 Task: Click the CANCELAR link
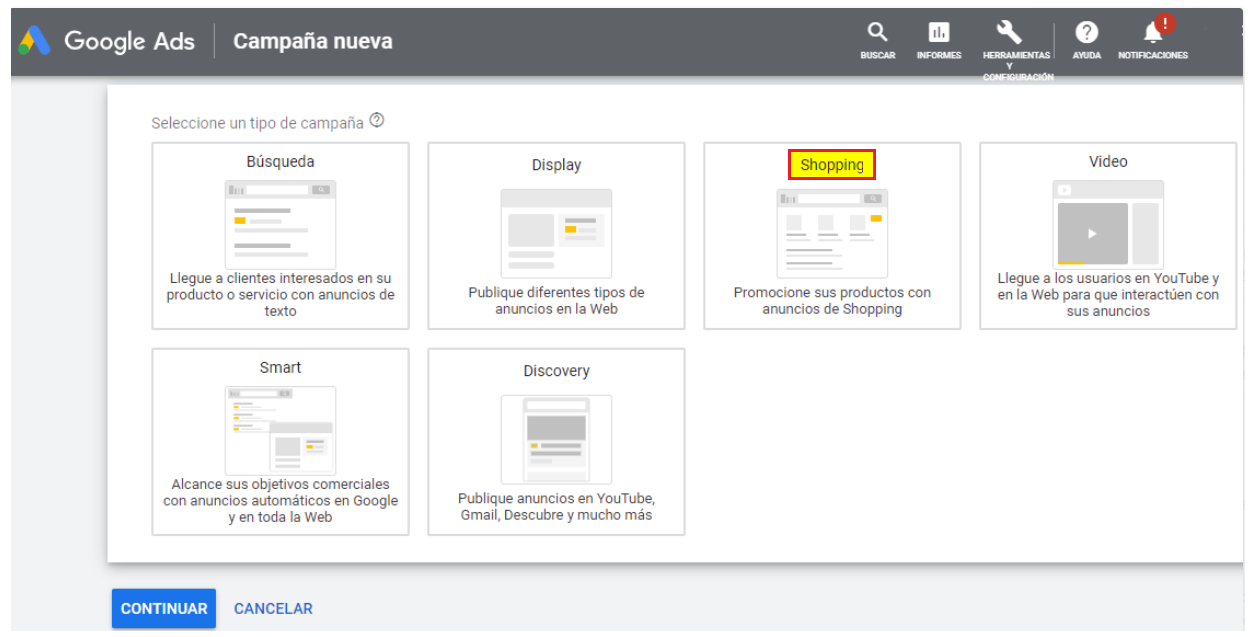(x=273, y=608)
